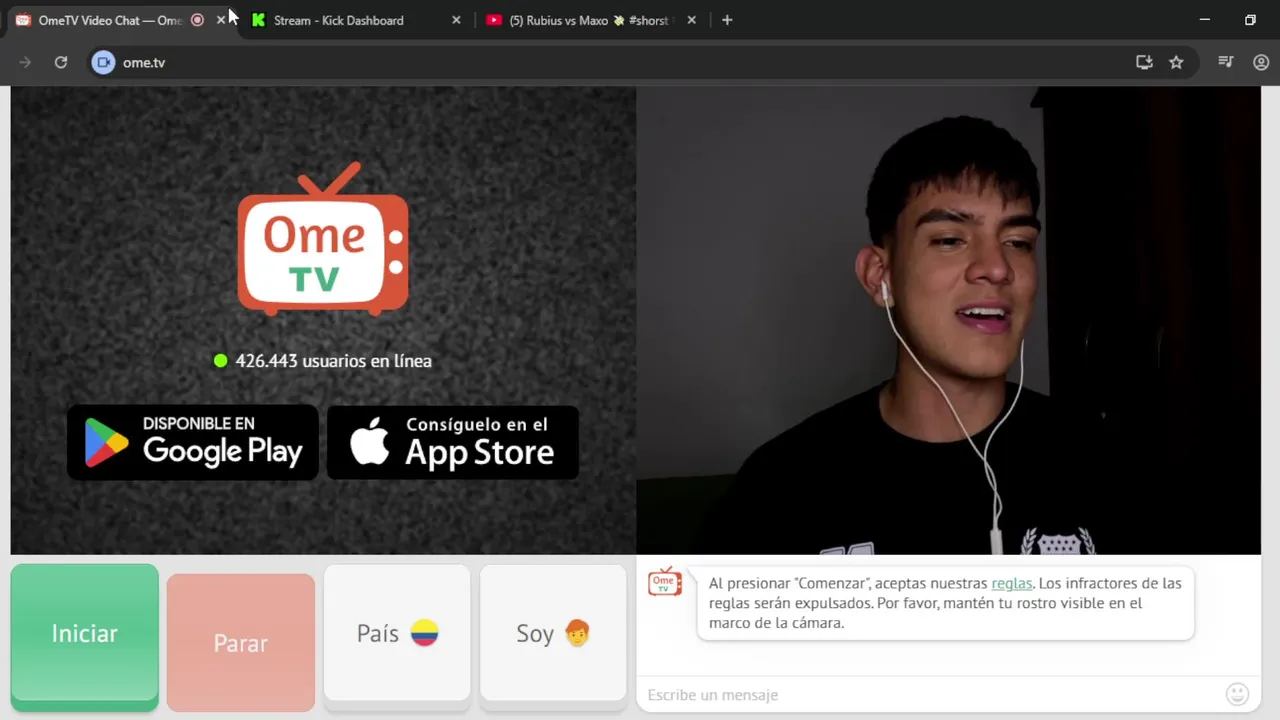Close the Rubius vs Maxo tab
1280x720 pixels.
point(691,20)
